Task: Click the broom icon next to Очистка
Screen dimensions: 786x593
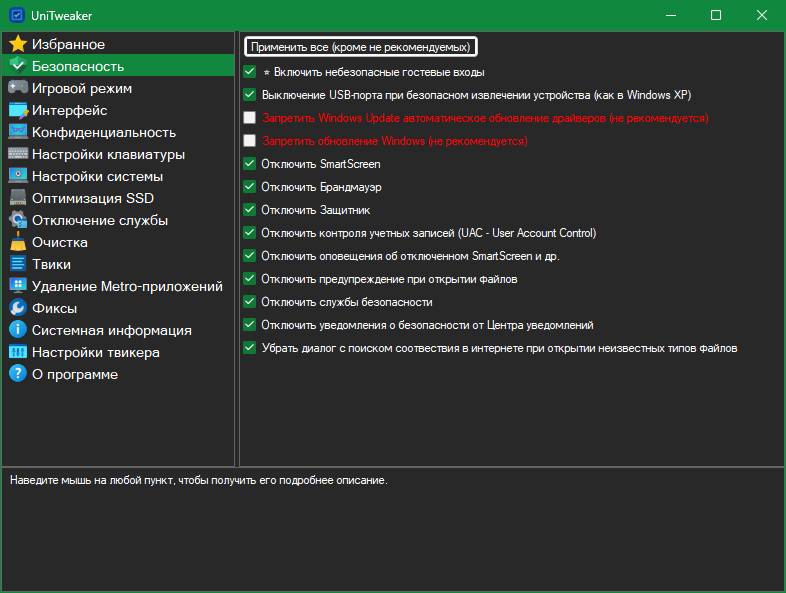Action: (17, 242)
